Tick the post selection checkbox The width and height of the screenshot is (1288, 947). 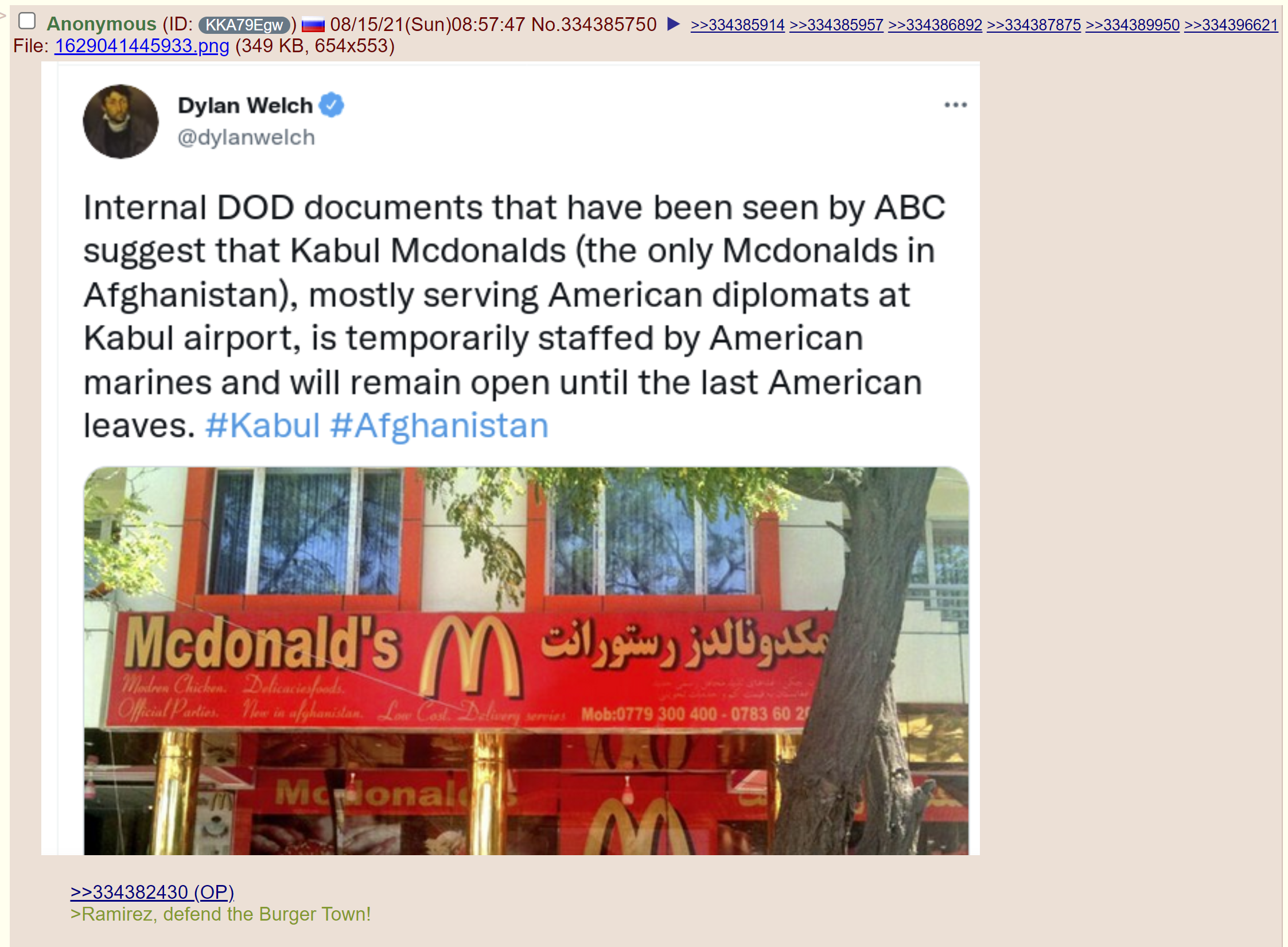click(27, 21)
